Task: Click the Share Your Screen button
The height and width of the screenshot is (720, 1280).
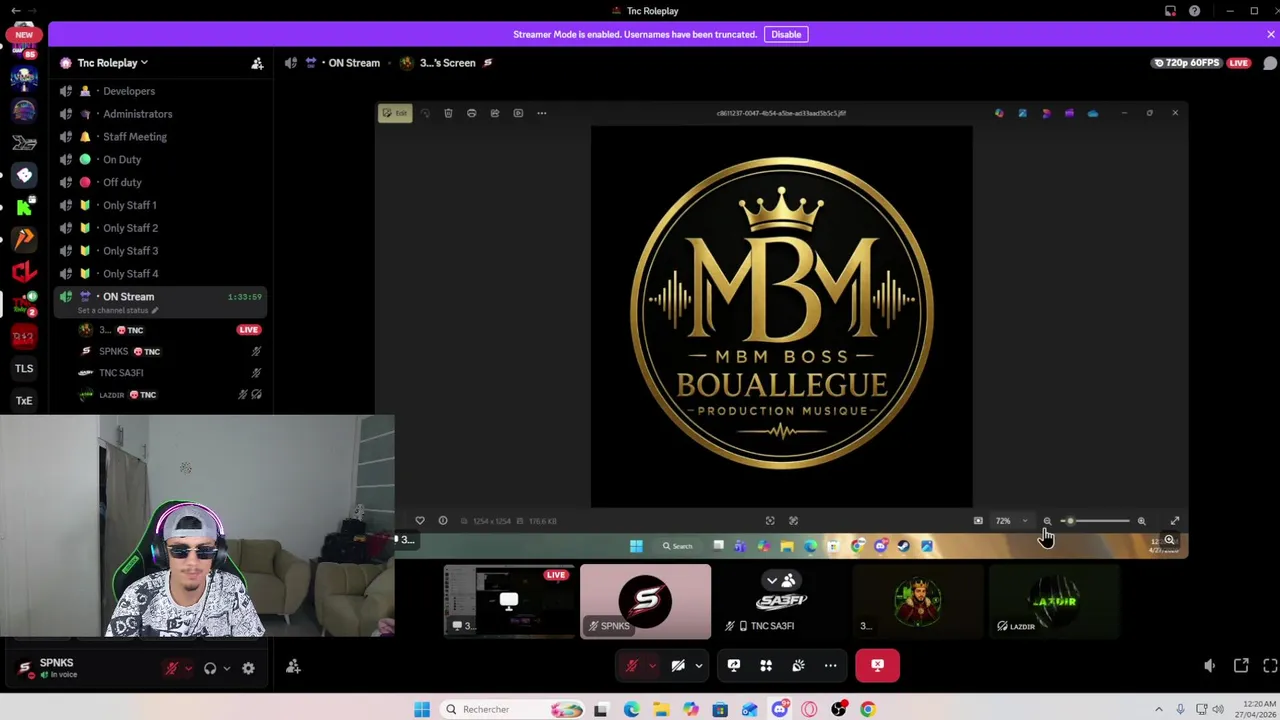Action: pyautogui.click(x=734, y=666)
